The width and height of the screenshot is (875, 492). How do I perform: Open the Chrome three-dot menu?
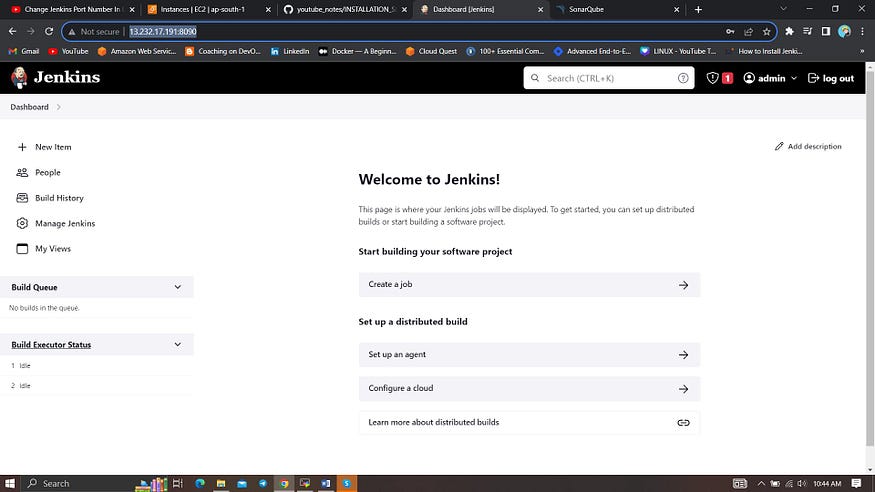pos(863,32)
